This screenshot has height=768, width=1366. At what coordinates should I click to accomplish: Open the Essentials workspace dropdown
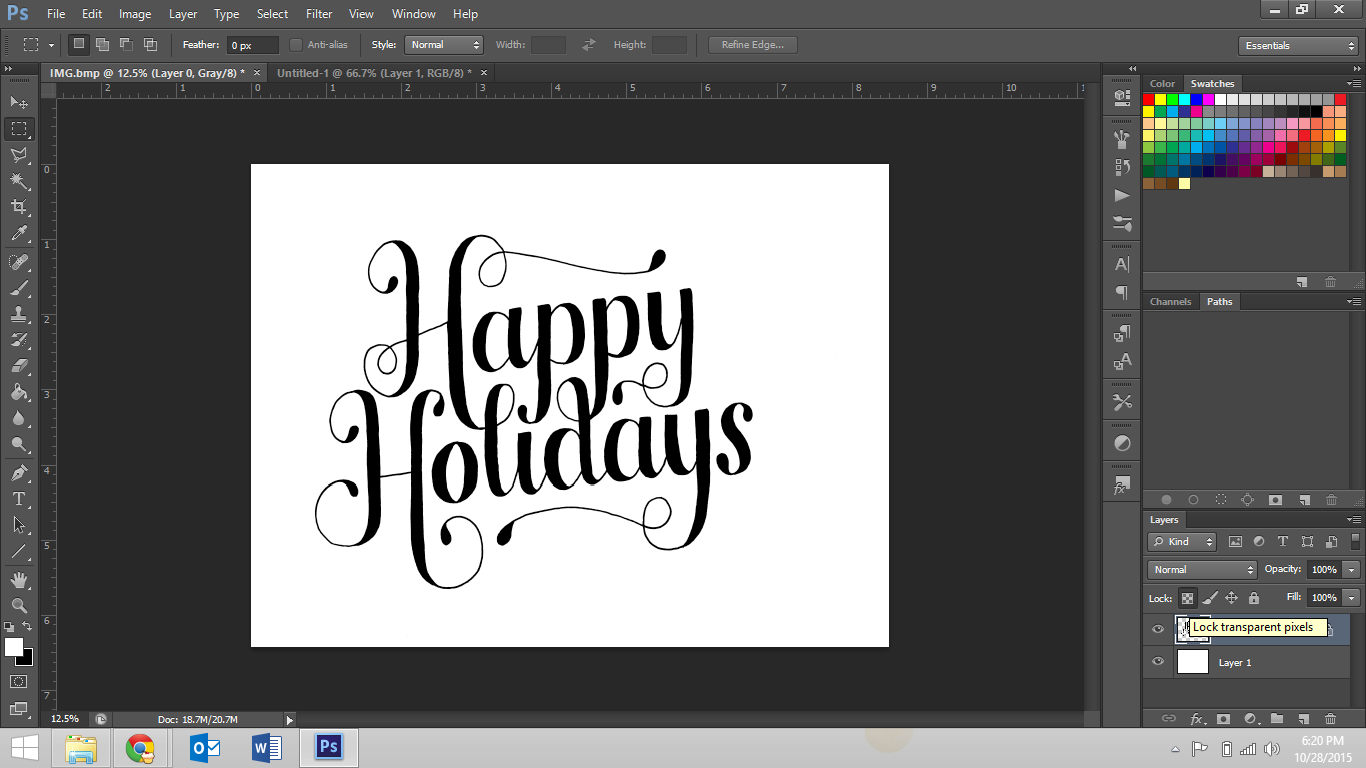pos(1297,46)
